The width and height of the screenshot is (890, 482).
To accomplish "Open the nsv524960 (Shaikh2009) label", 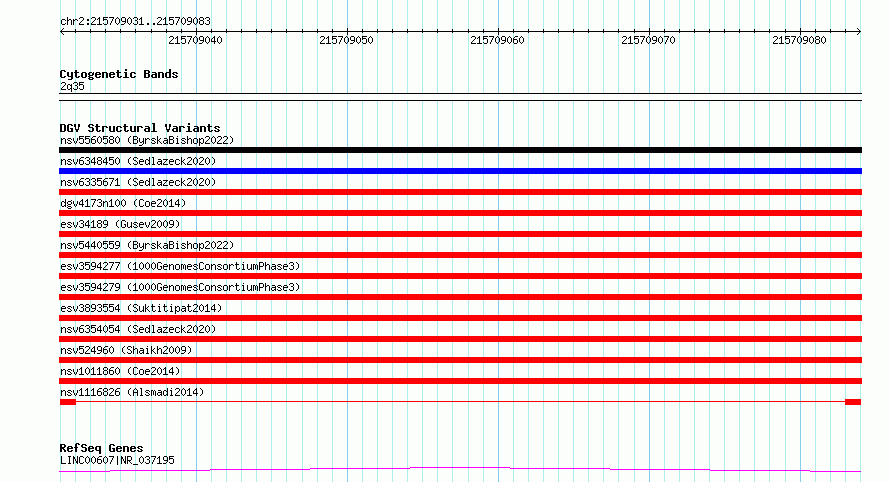I will [126, 350].
